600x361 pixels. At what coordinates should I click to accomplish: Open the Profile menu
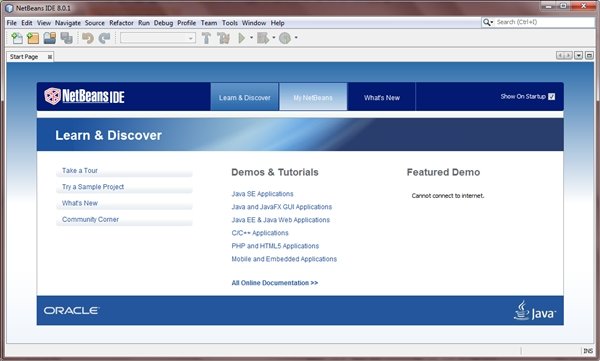point(186,23)
